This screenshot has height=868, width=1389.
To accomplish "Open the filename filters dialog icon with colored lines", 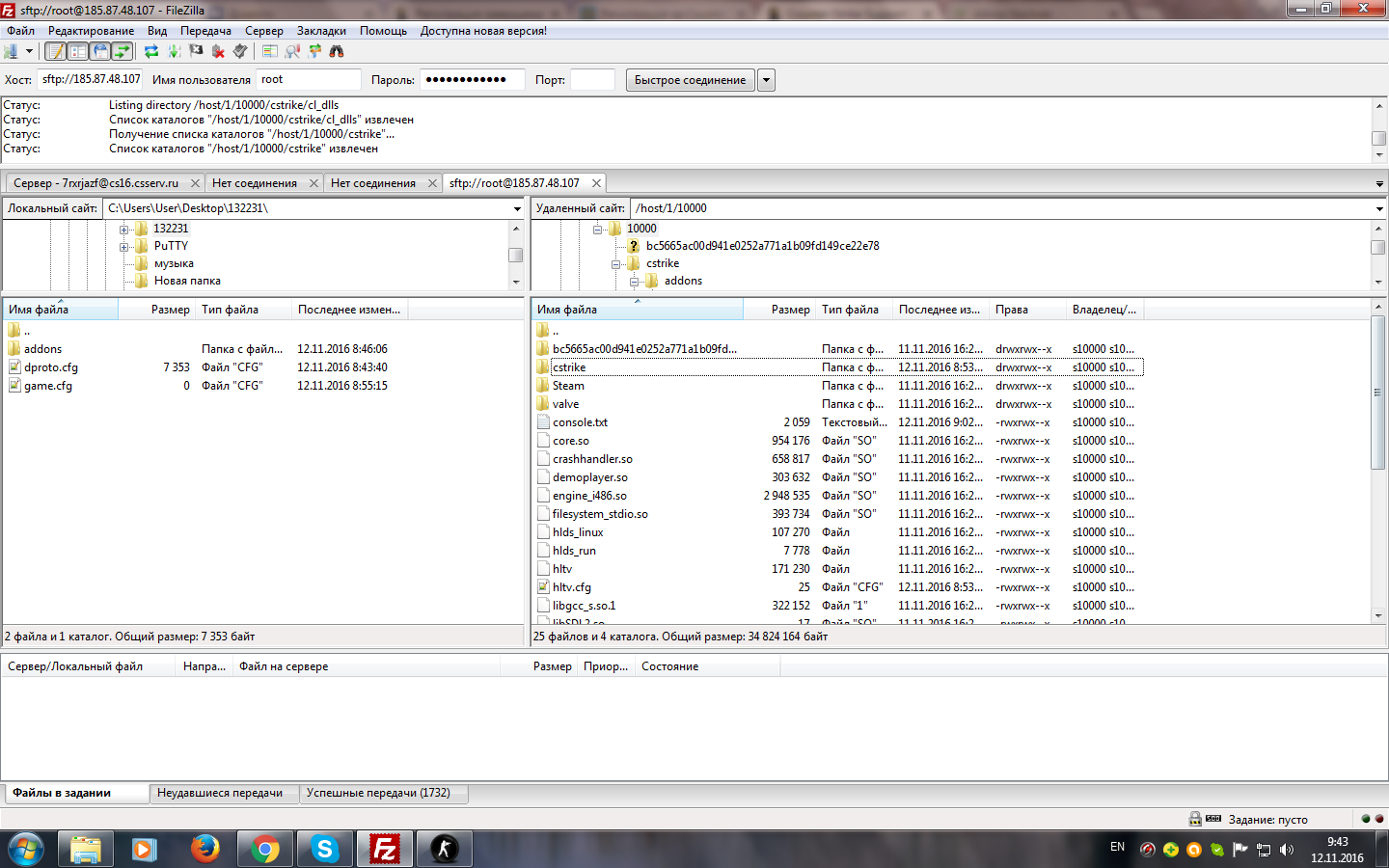I will click(x=270, y=51).
